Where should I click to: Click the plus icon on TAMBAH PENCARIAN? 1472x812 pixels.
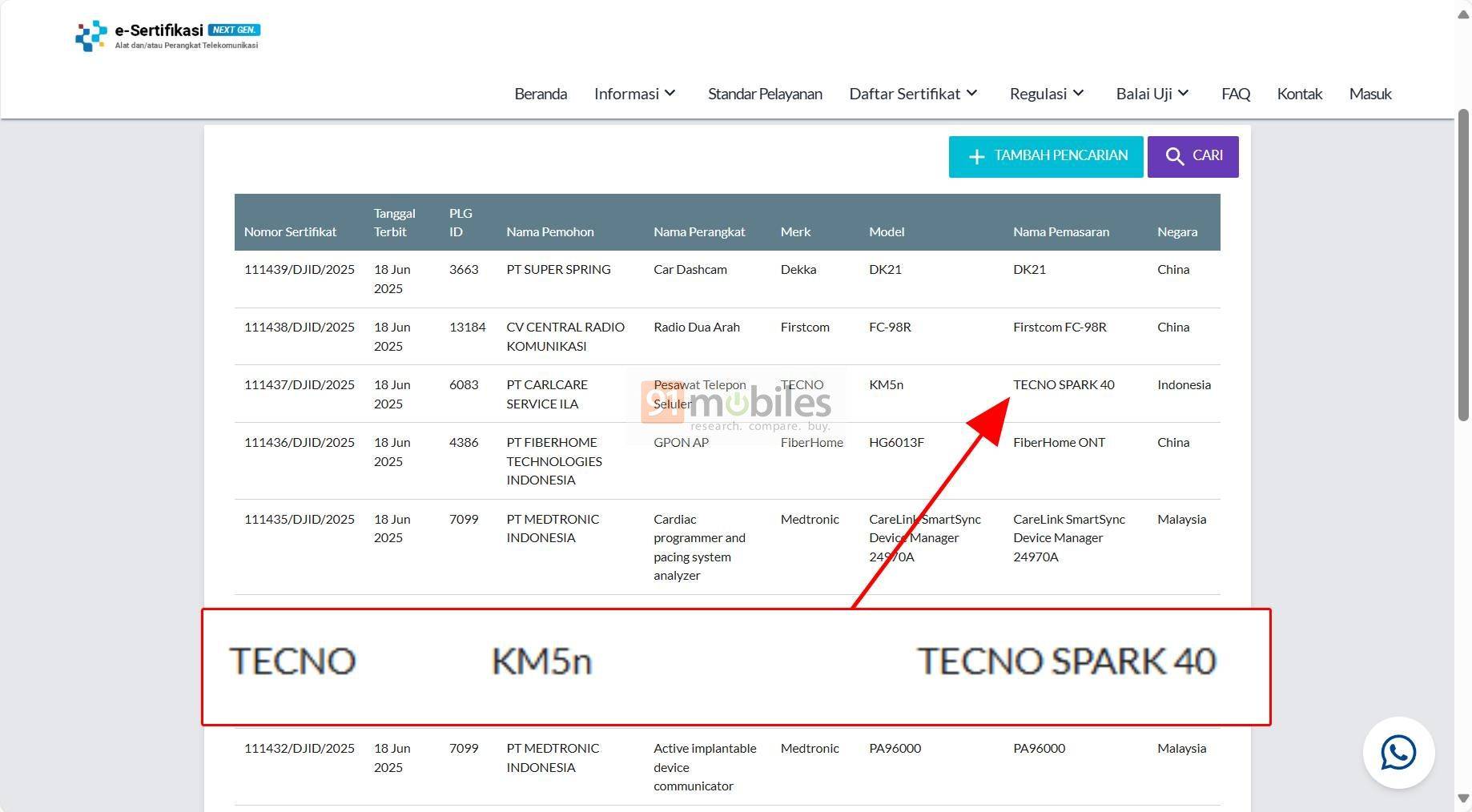tap(976, 157)
